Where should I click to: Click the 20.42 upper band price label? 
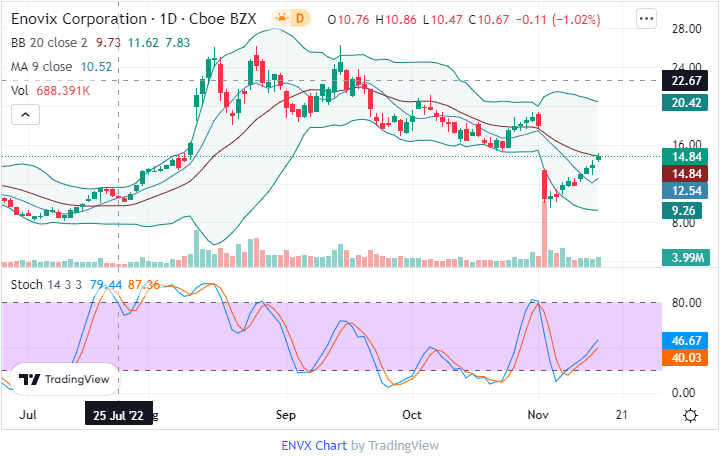point(685,102)
